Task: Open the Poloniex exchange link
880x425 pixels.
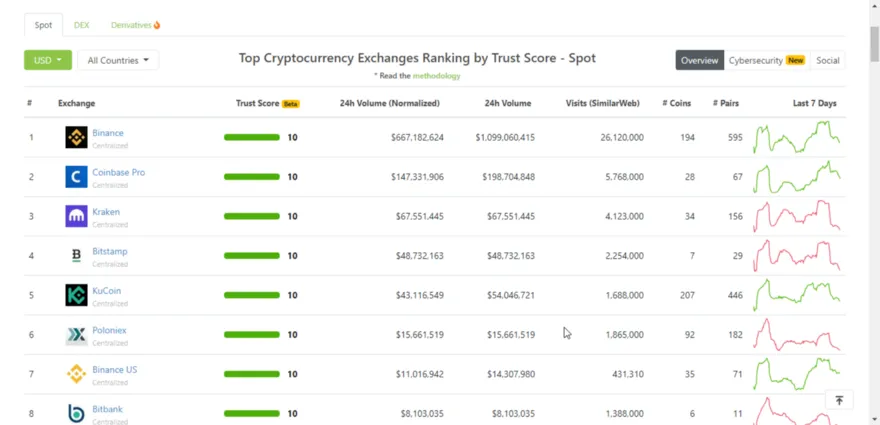Action: click(x=109, y=330)
